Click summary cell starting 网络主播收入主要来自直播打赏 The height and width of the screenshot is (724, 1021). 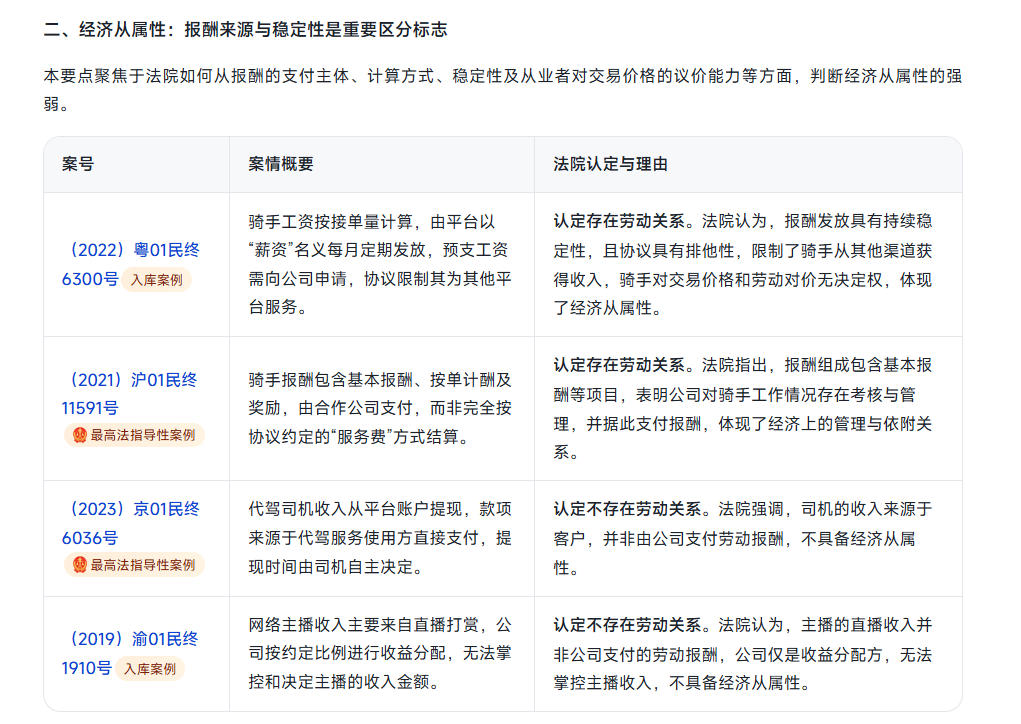click(380, 653)
